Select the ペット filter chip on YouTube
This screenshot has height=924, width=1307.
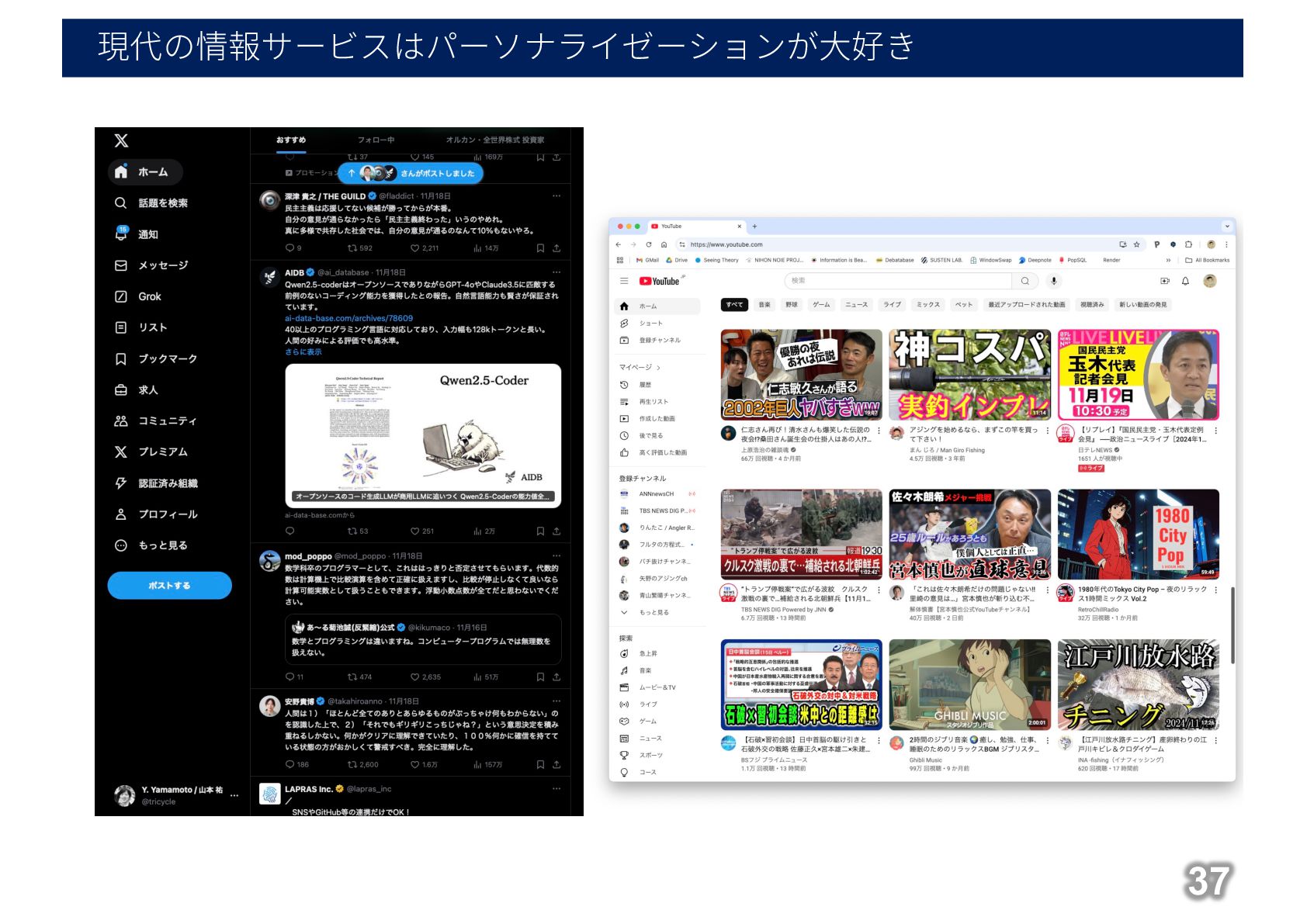point(964,305)
